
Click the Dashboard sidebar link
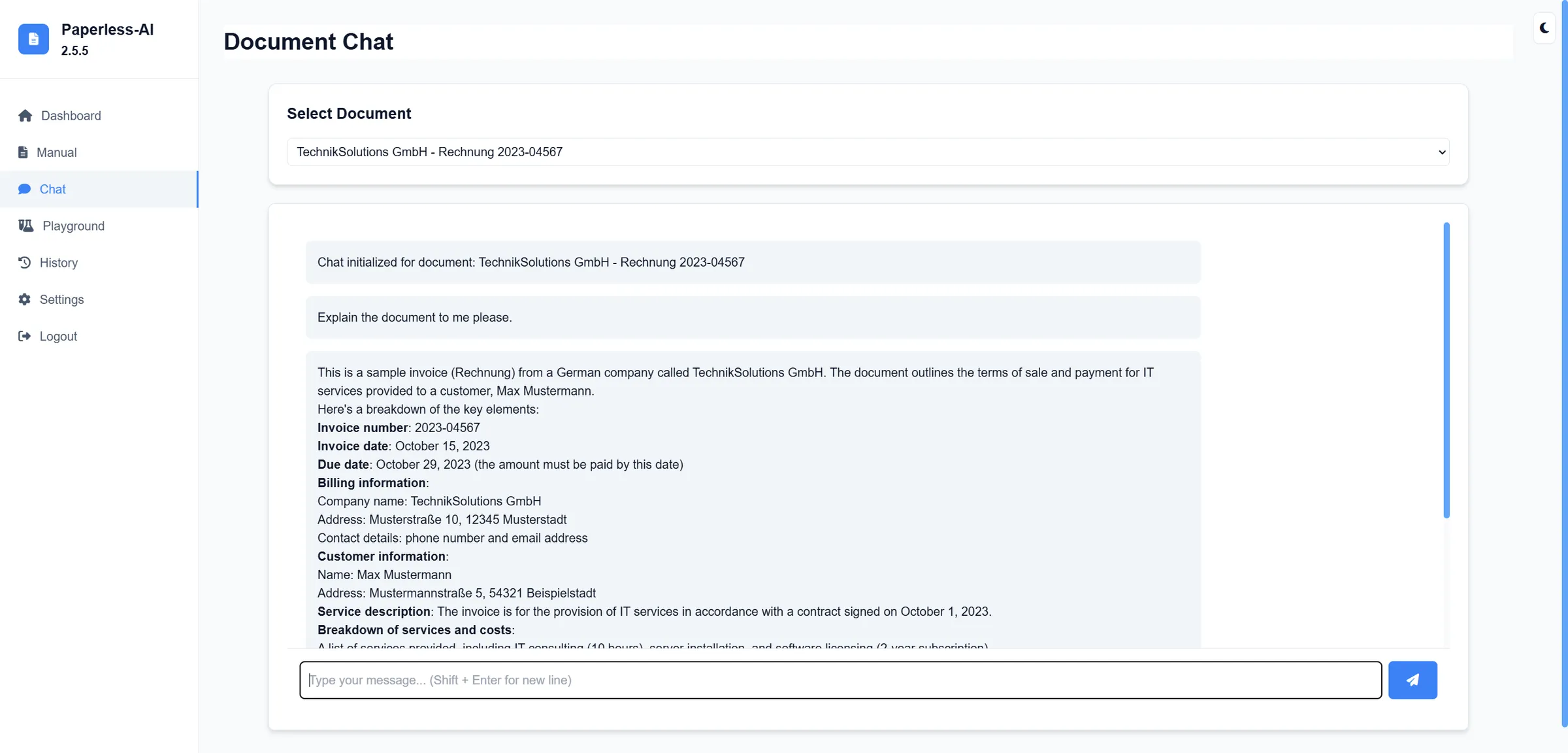71,115
